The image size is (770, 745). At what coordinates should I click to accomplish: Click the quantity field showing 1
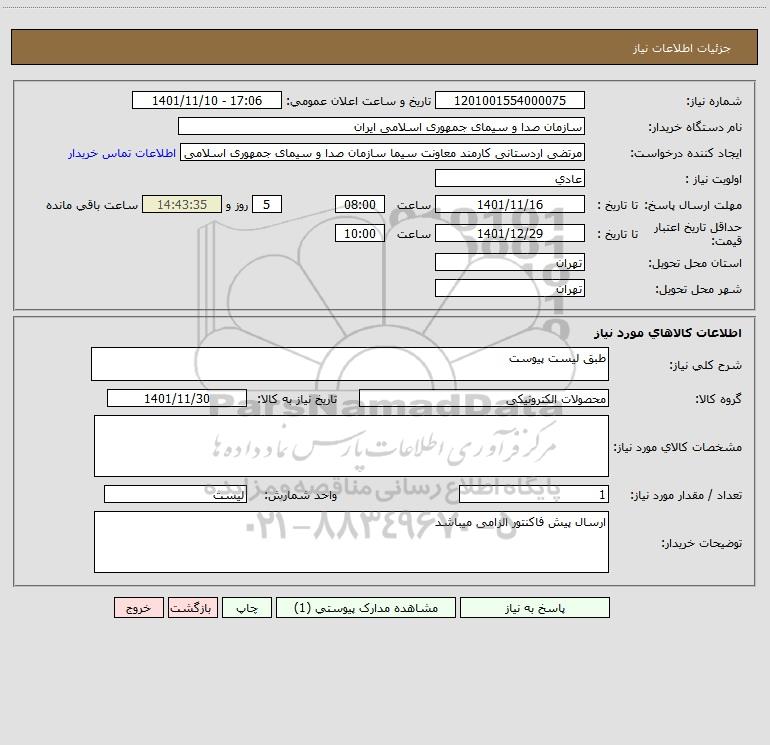click(x=534, y=494)
